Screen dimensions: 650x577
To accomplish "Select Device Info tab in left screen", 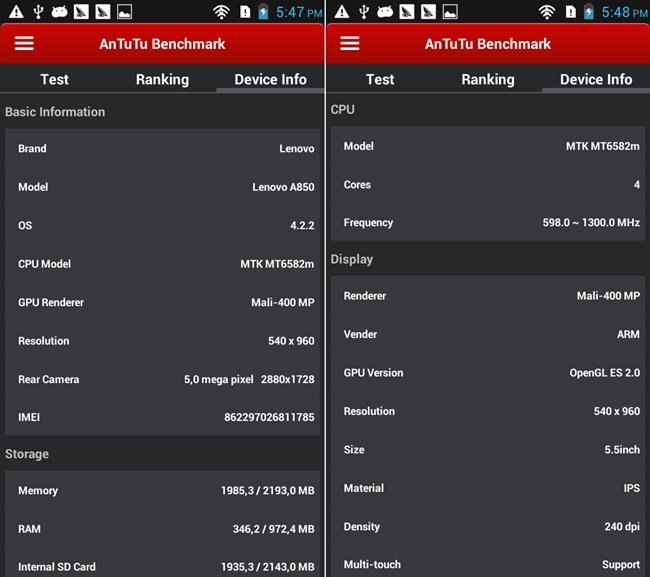I will point(270,79).
